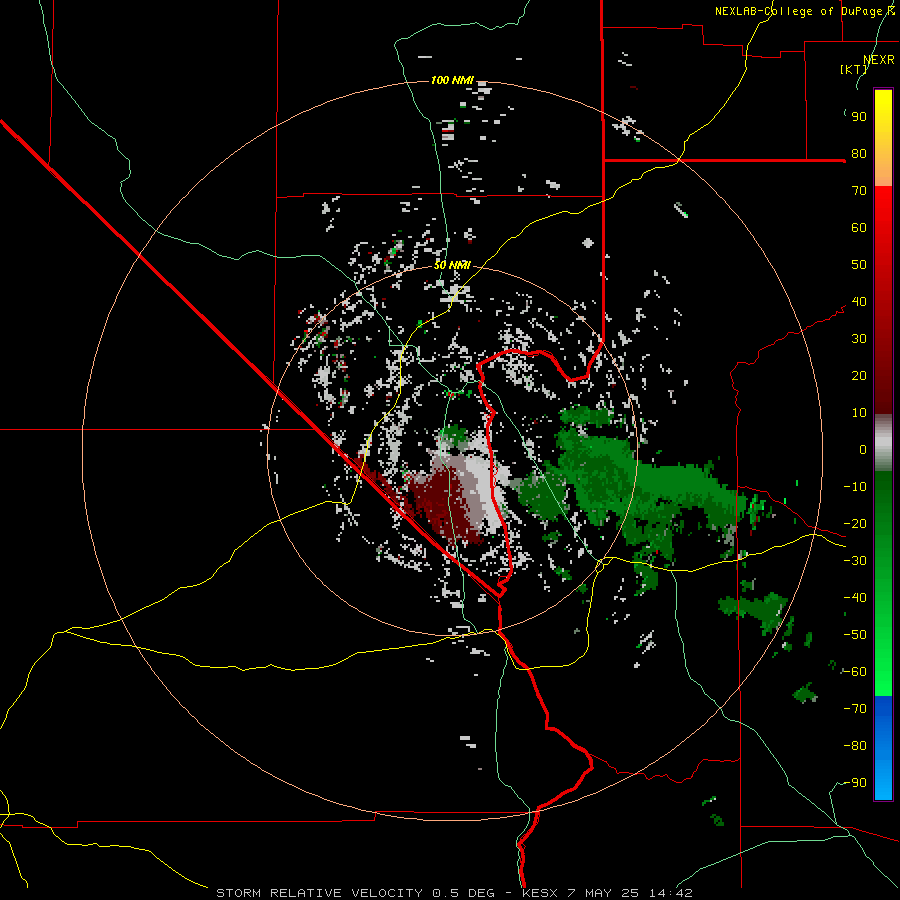Click the -20 value on velocity scale

[x=855, y=523]
